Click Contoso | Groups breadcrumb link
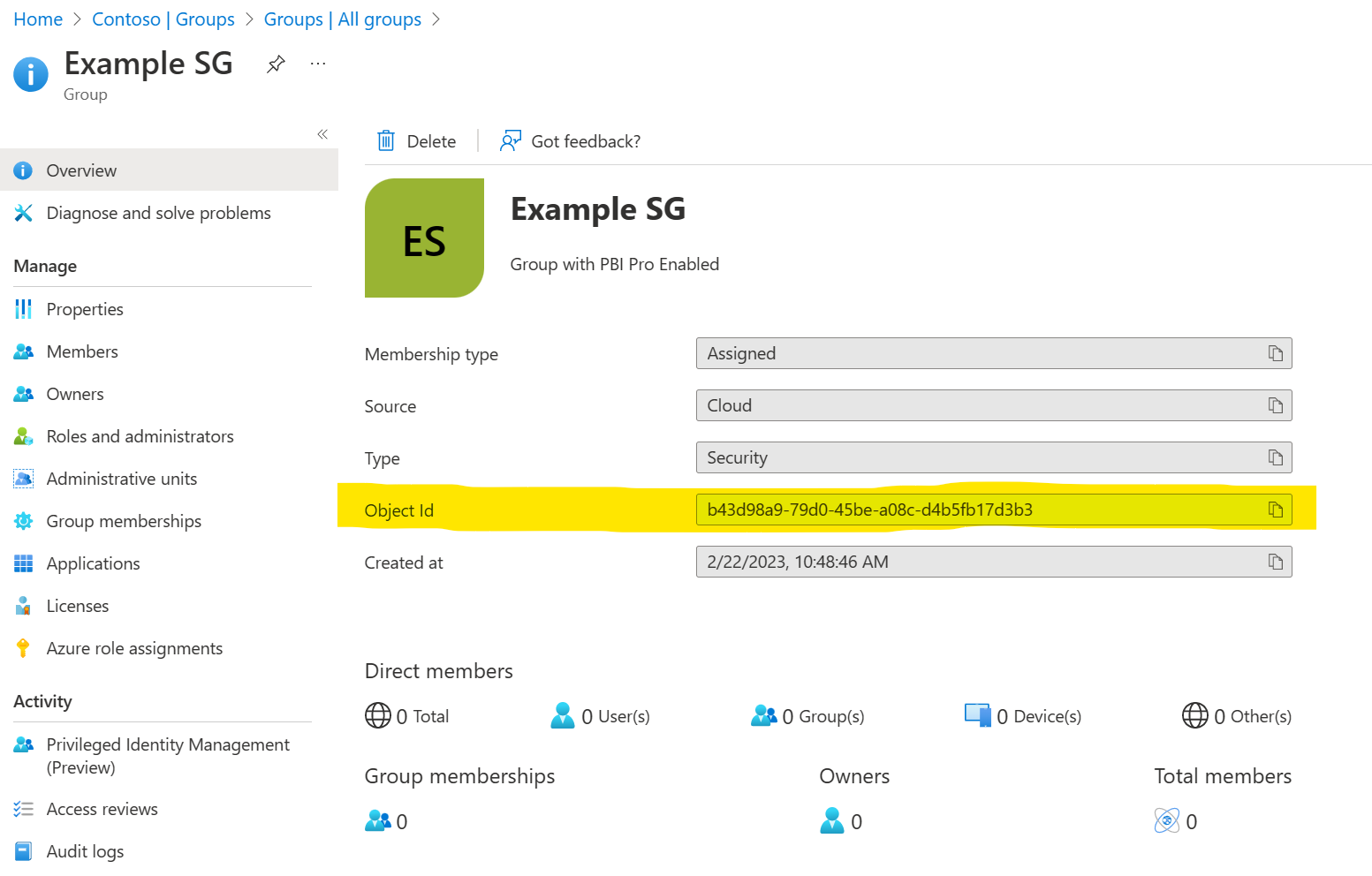Image resolution: width=1372 pixels, height=876 pixels. (x=163, y=19)
